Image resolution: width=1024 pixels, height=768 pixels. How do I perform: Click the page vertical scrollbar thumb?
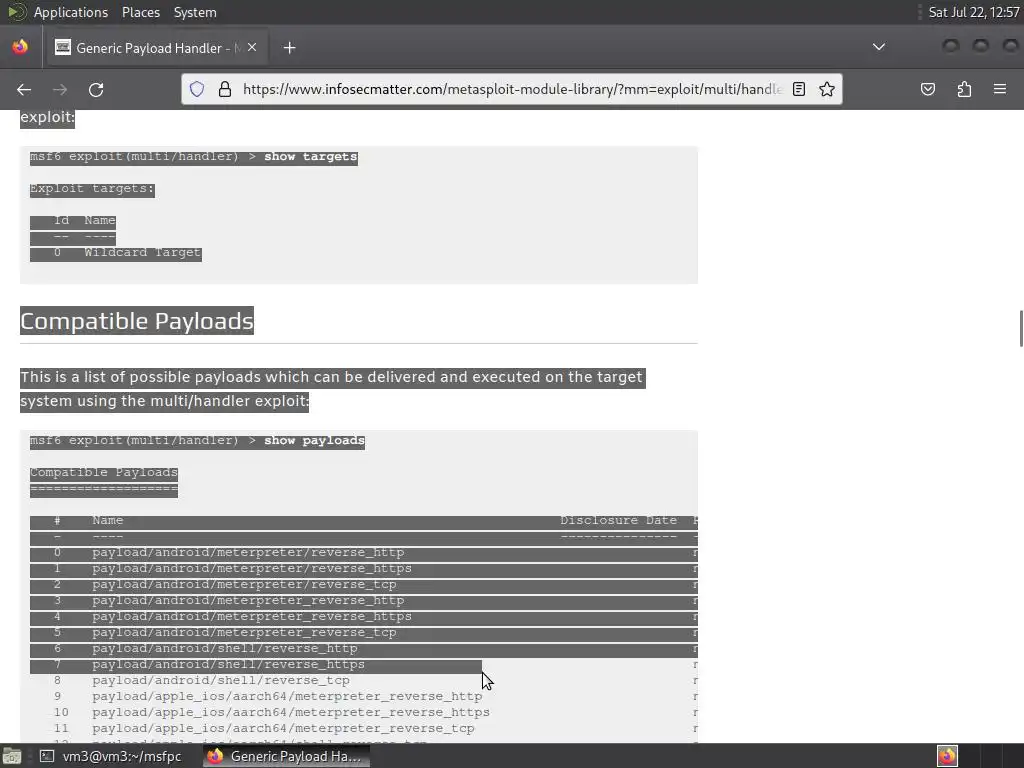tap(1020, 328)
